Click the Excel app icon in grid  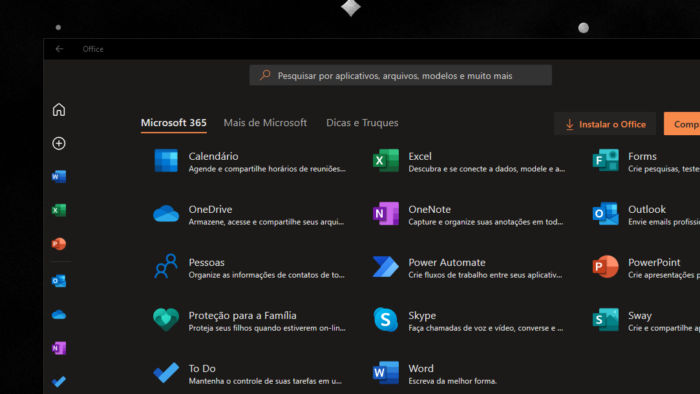(386, 161)
